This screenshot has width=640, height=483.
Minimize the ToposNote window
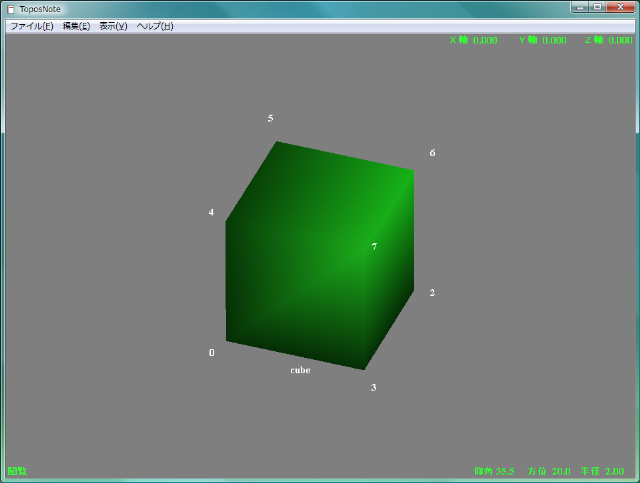tap(580, 7)
